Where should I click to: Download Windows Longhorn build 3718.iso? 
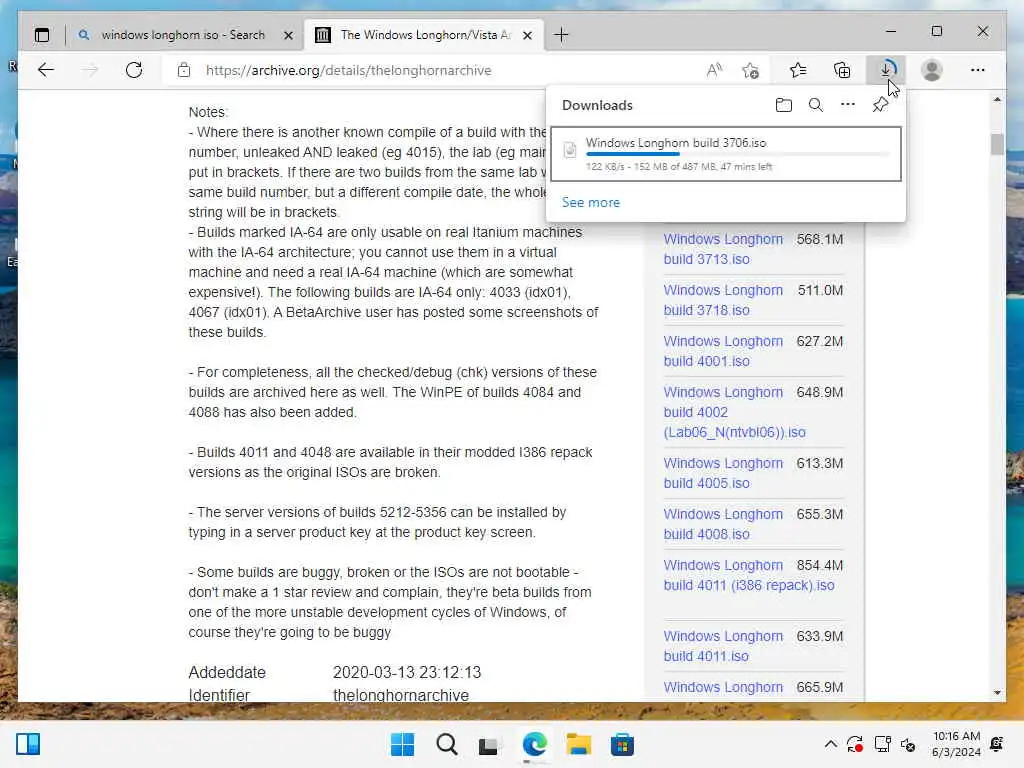point(723,300)
